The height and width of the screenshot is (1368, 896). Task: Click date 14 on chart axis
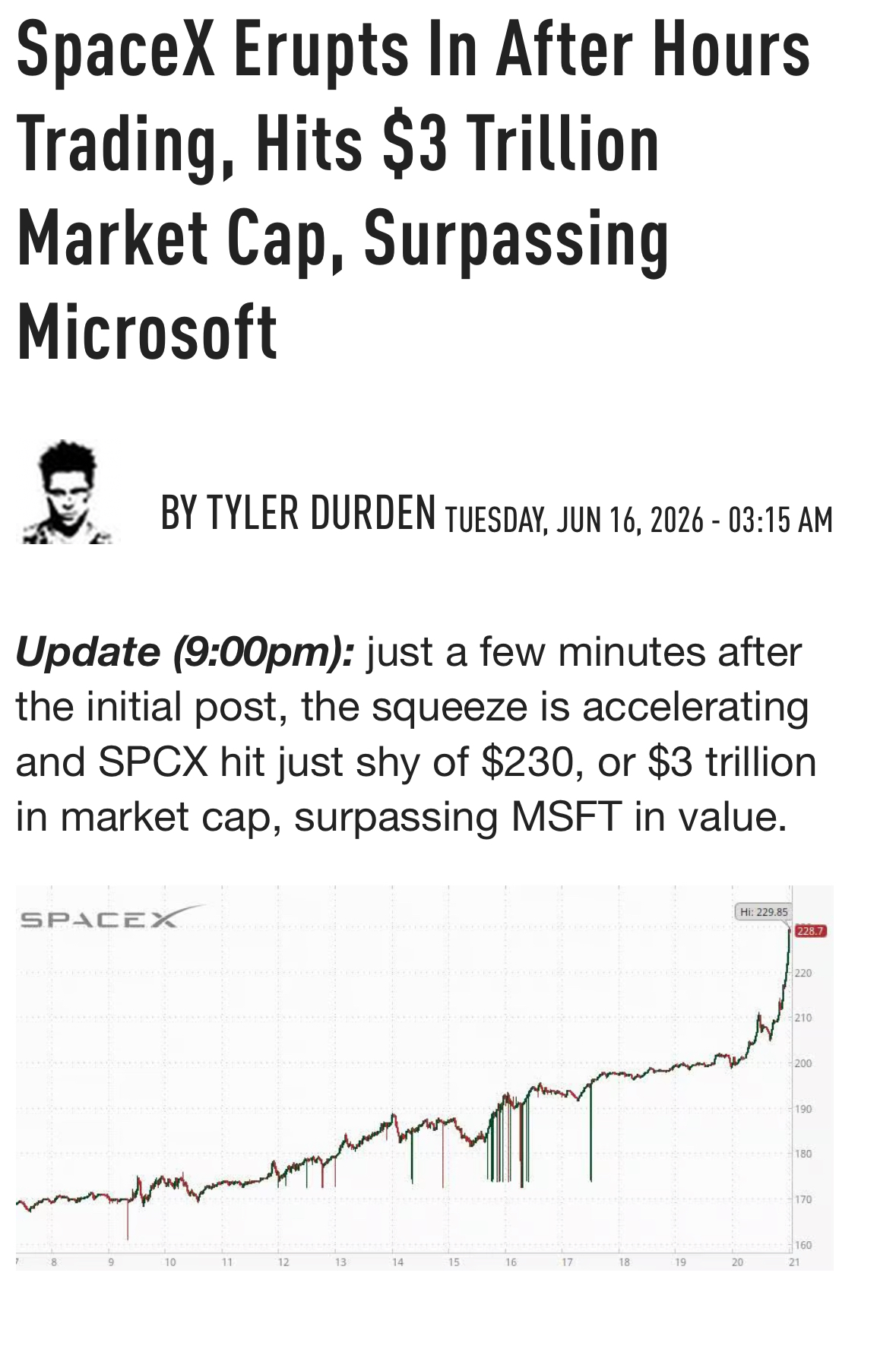click(397, 1262)
